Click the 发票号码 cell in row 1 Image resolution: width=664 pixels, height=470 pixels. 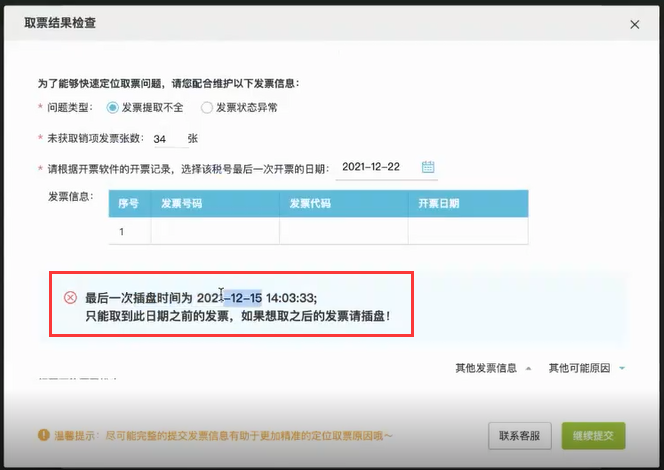coord(215,231)
